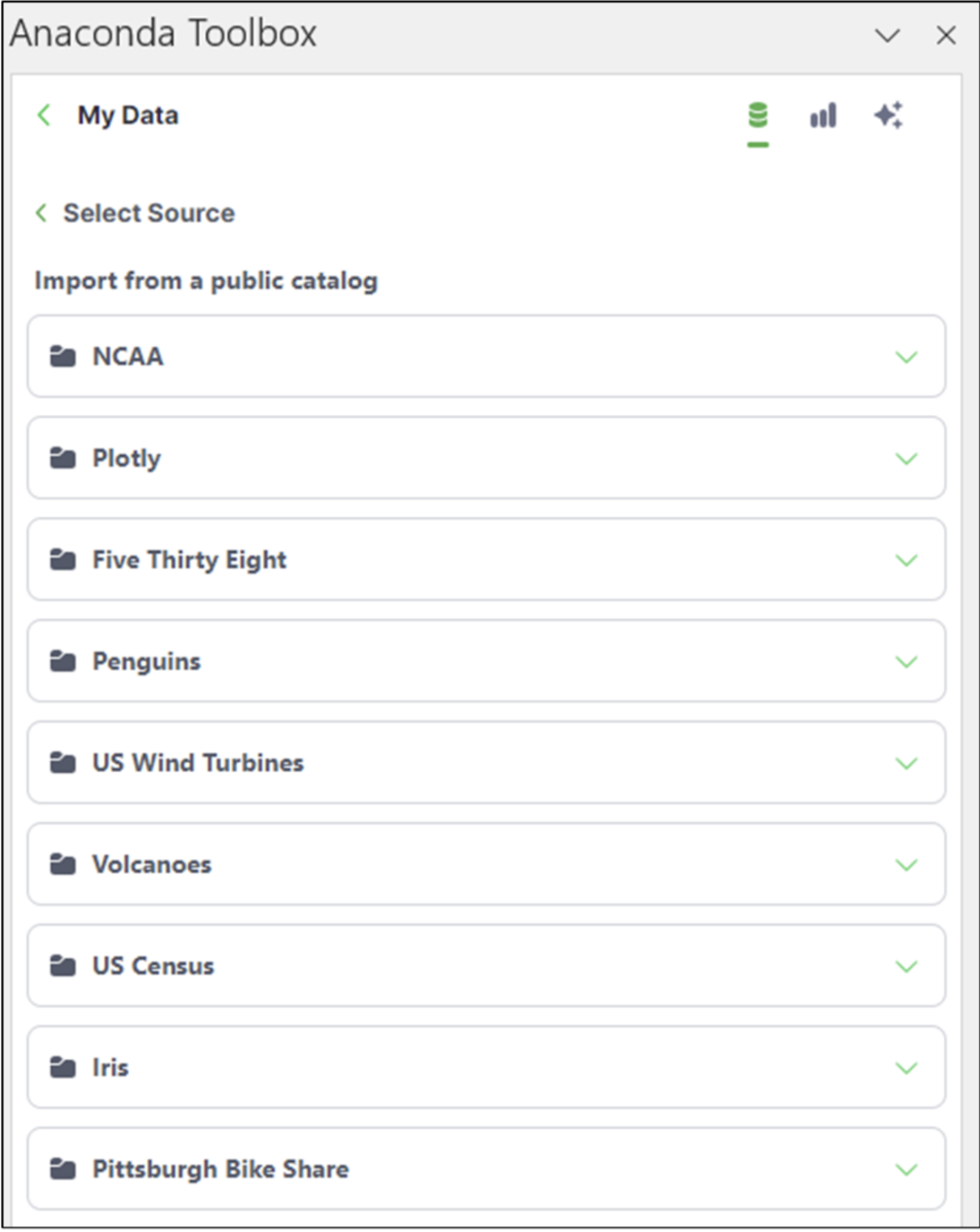
Task: Close the Anaconda Toolbox pane
Action: tap(947, 35)
